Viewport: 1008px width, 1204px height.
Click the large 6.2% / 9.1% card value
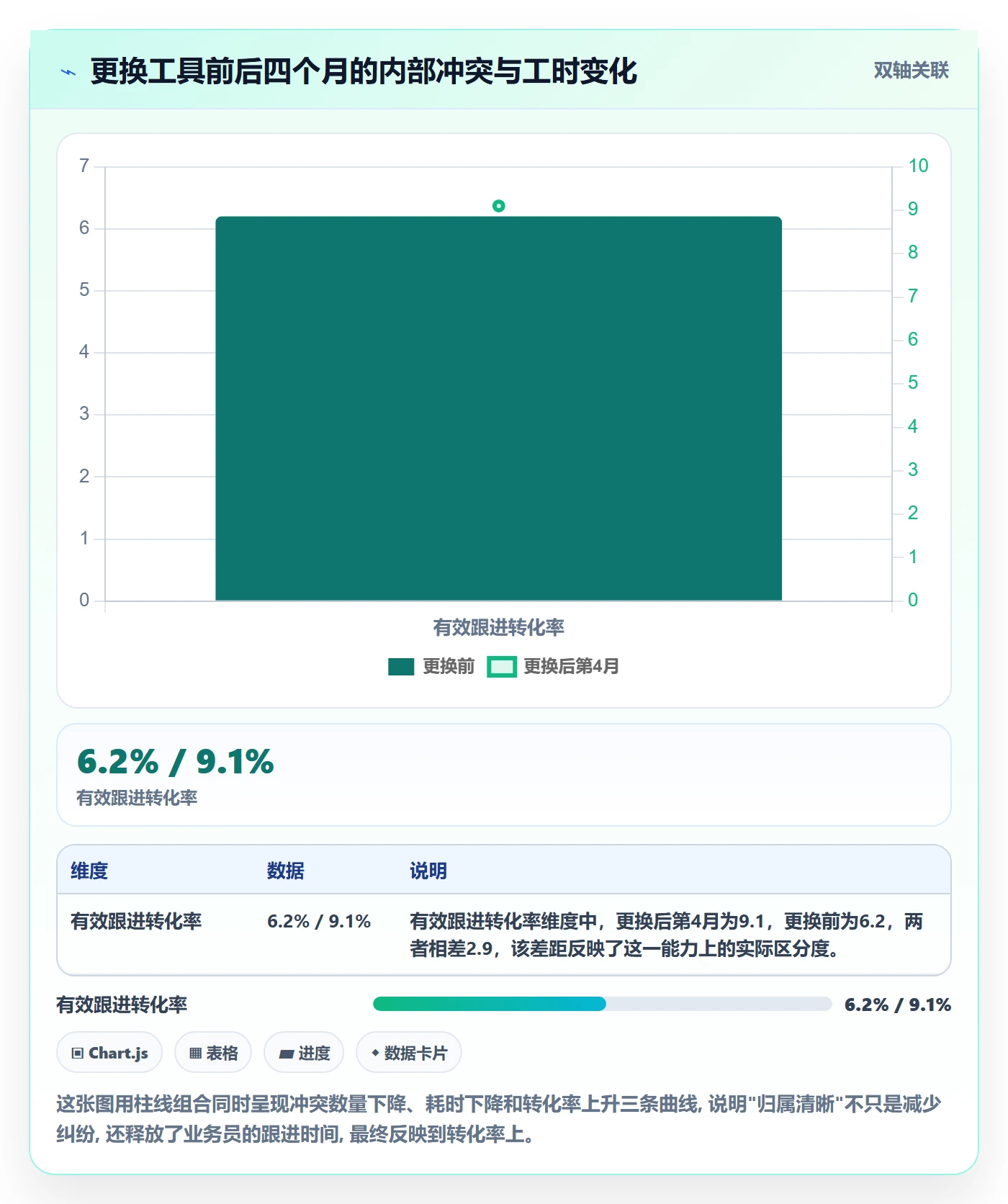[176, 762]
